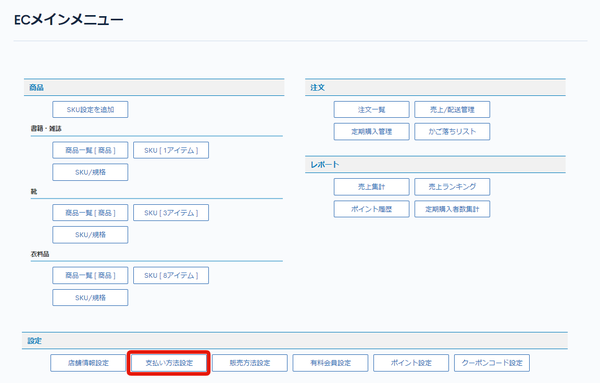600x383 pixels.
Task: Open the 売上集計 report
Action: (372, 187)
